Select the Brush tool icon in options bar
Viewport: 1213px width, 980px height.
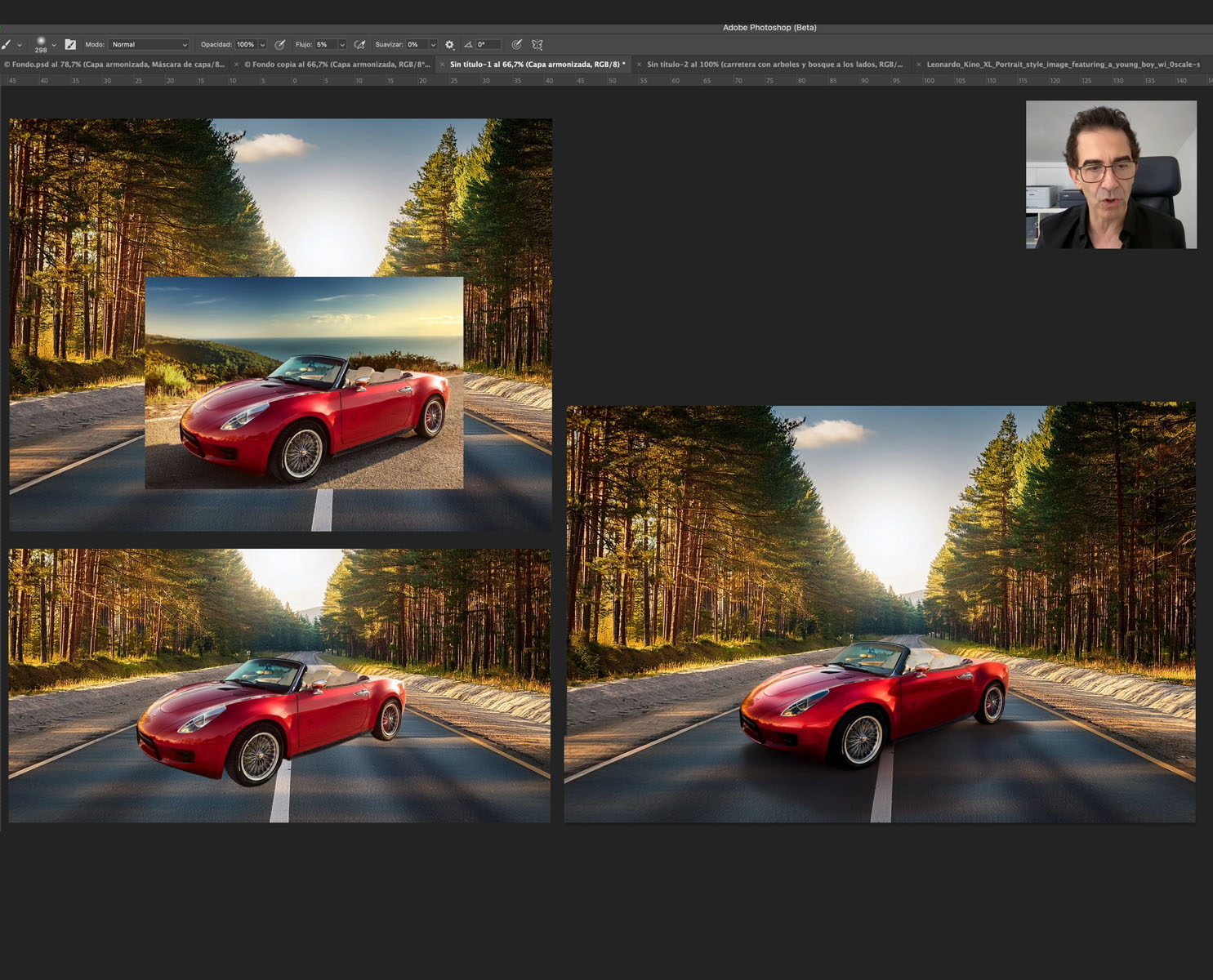click(x=7, y=45)
